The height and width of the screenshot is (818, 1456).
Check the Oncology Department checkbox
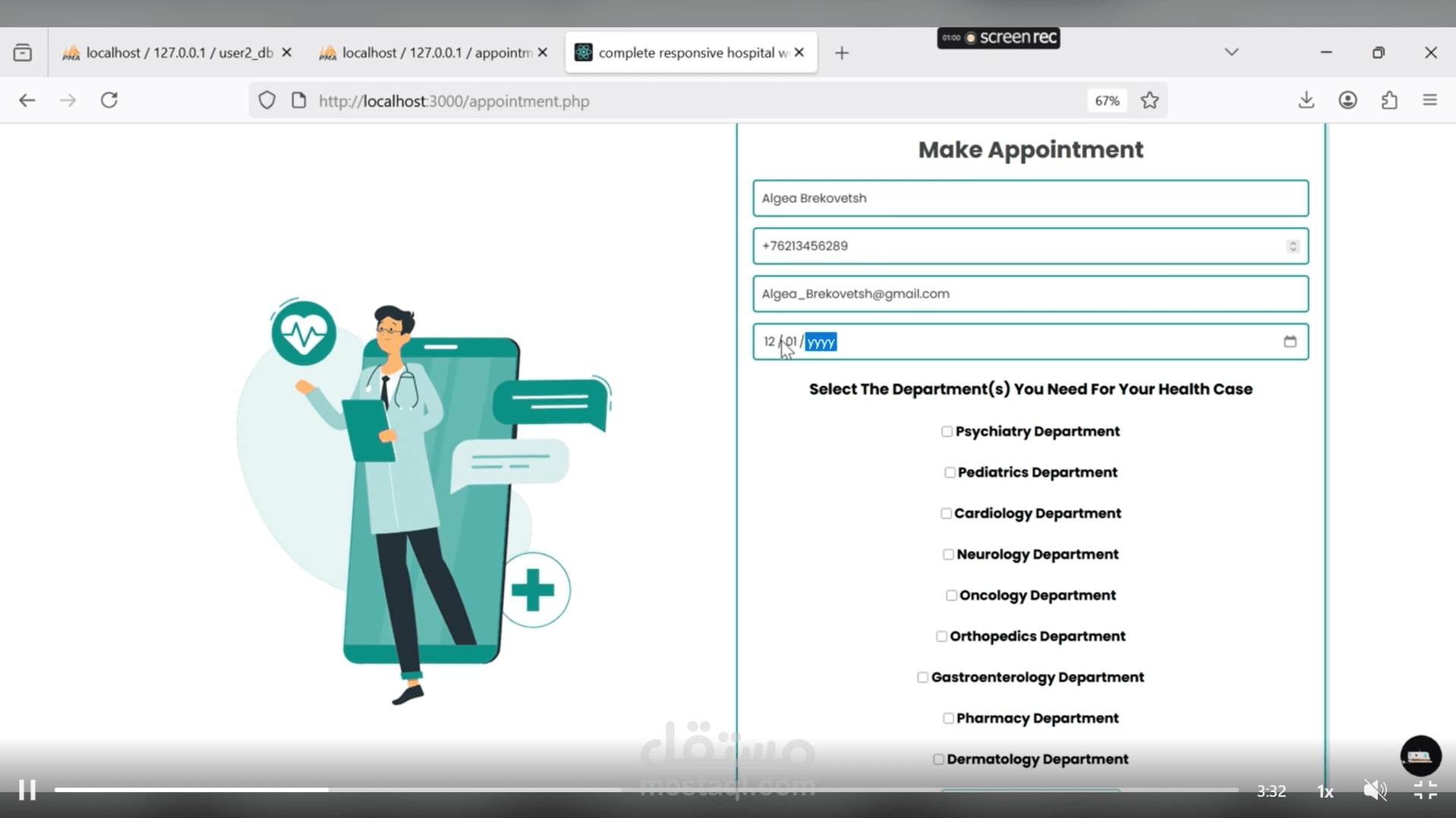pos(951,596)
